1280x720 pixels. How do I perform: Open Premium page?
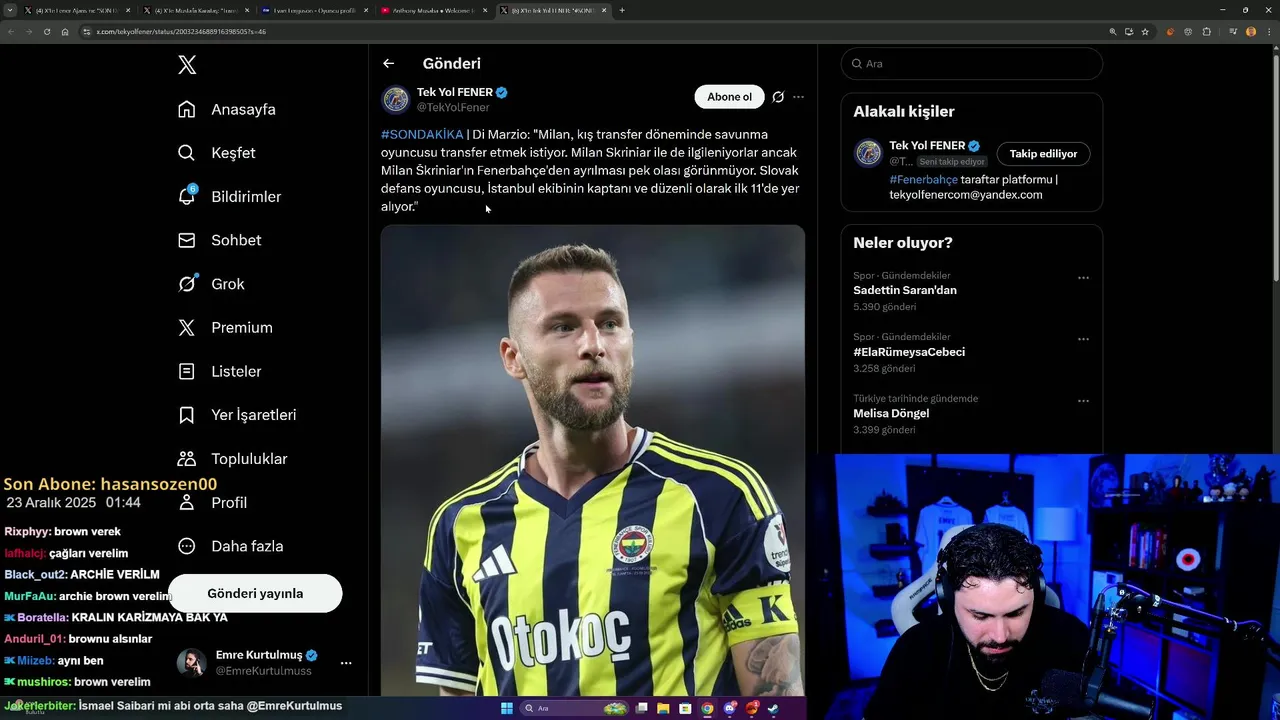(225, 328)
